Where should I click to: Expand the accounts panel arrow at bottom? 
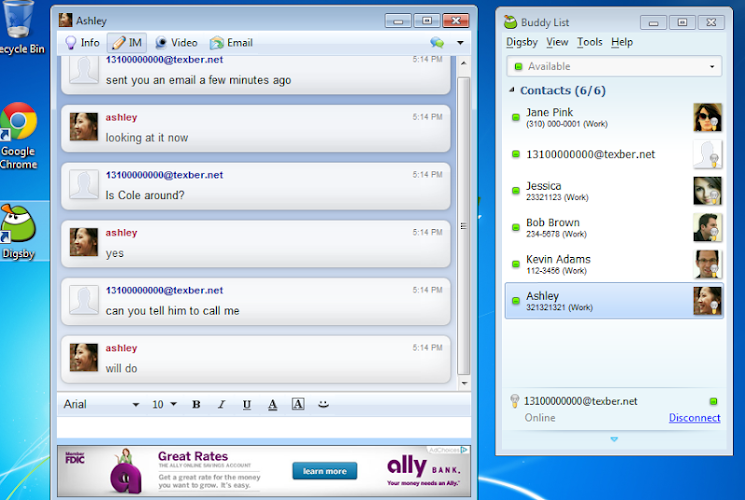(614, 439)
